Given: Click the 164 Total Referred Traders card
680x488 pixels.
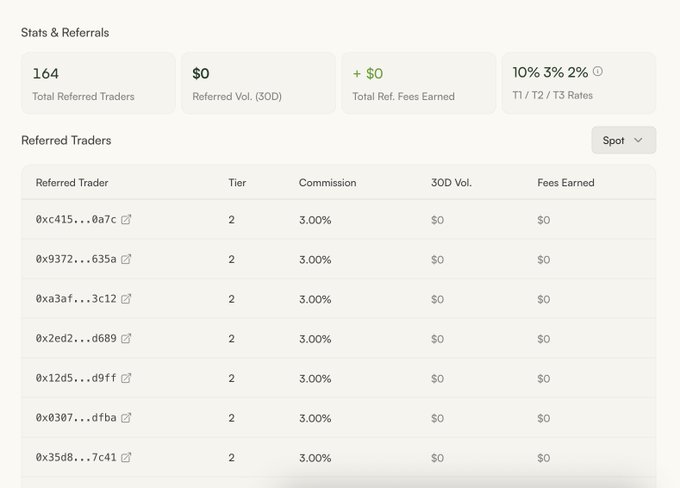Looking at the screenshot, I should (98, 83).
